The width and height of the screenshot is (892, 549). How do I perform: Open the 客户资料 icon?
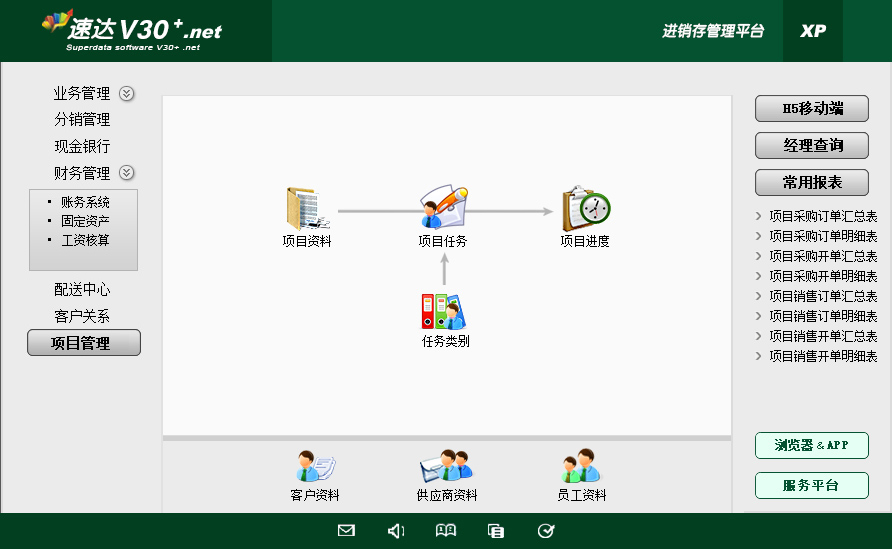point(316,468)
